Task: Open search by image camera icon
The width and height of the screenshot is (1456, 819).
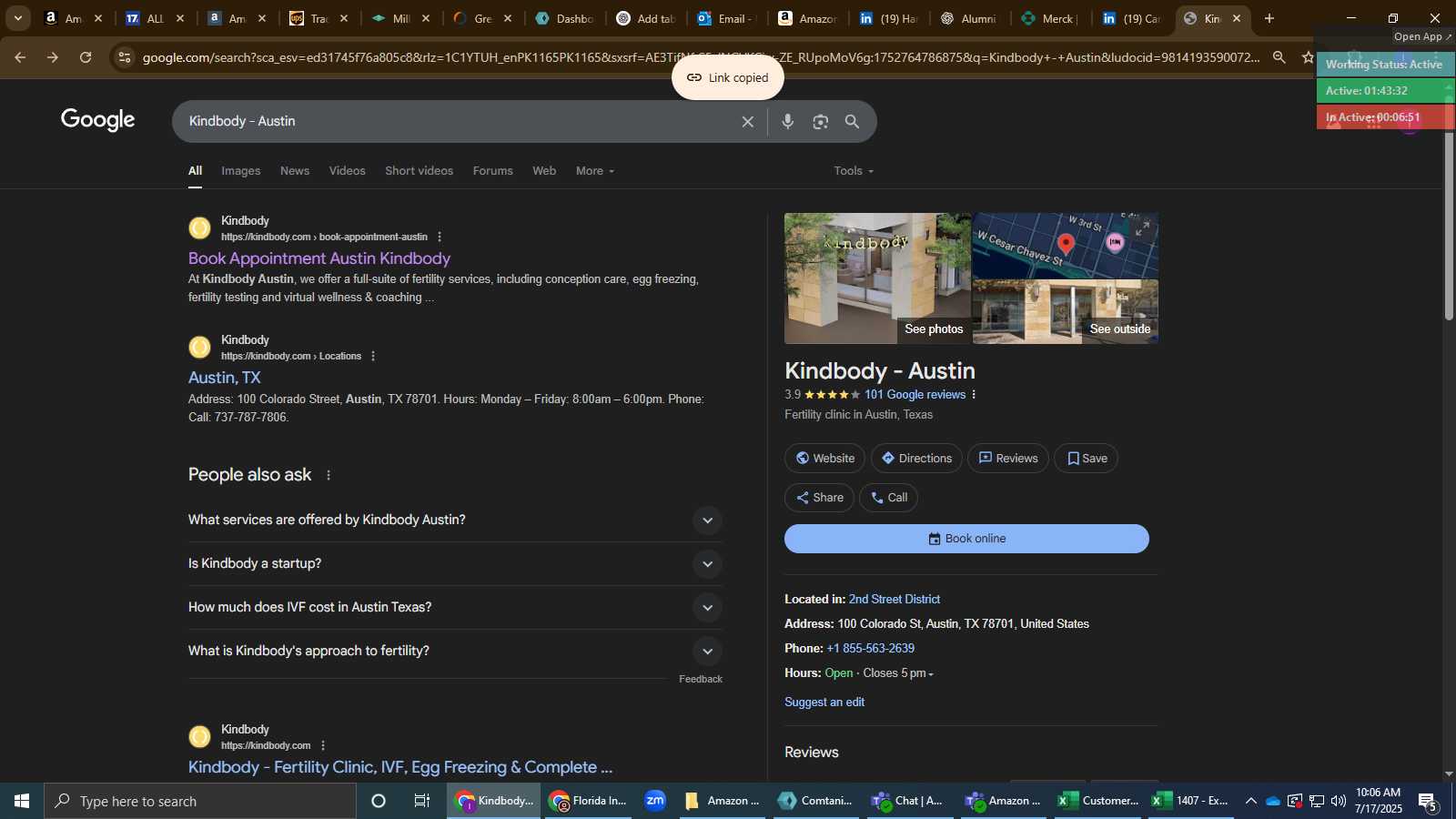Action: tap(821, 122)
